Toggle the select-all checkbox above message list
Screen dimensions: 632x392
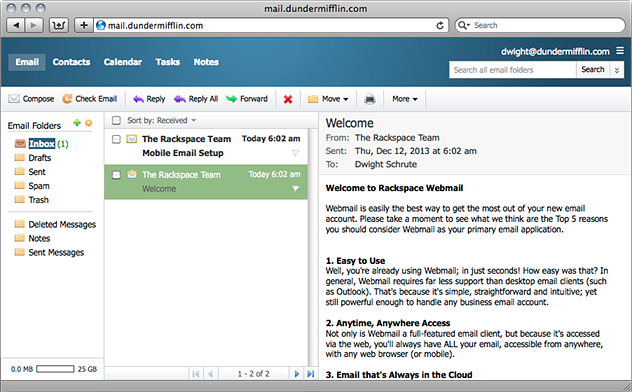point(116,120)
